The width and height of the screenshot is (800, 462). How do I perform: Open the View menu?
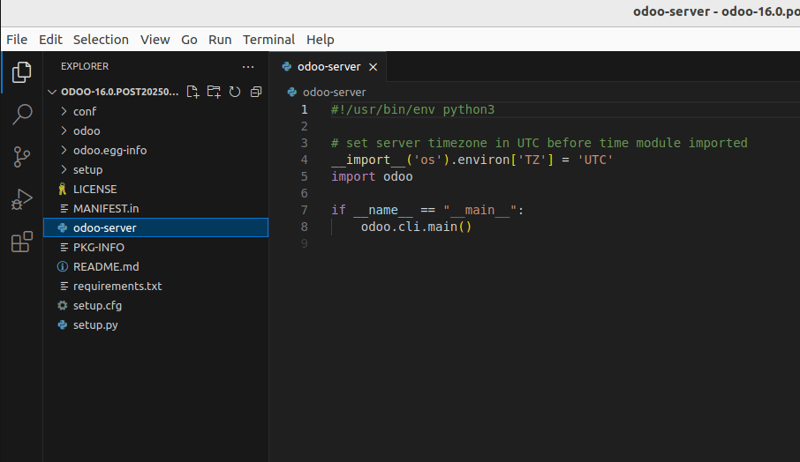pyautogui.click(x=155, y=39)
